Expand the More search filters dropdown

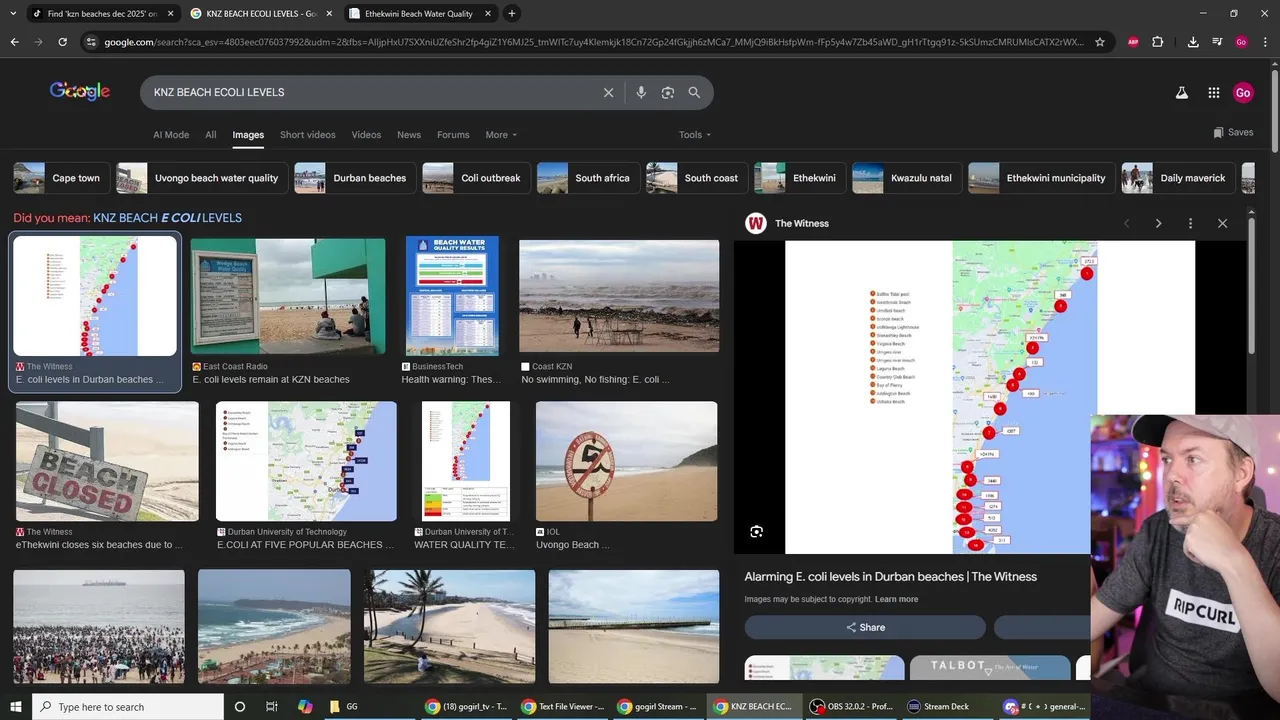(501, 135)
